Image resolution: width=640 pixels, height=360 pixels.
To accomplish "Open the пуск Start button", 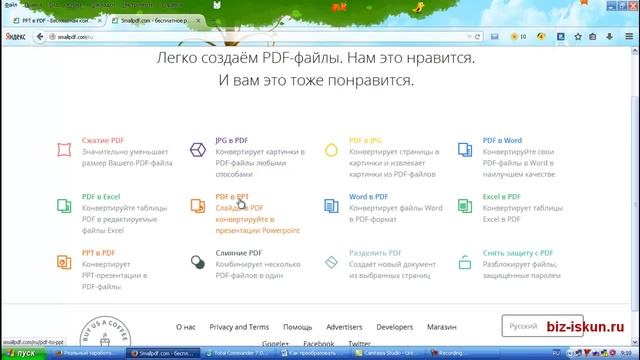I will pyautogui.click(x=23, y=353).
